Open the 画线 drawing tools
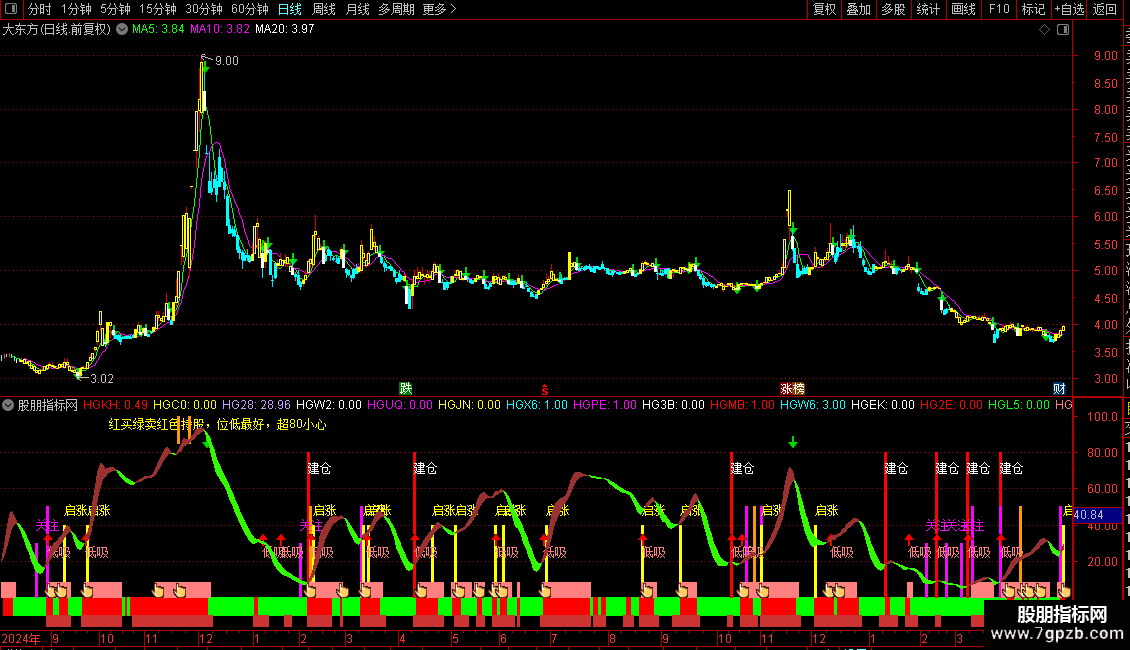The image size is (1130, 650). [964, 9]
